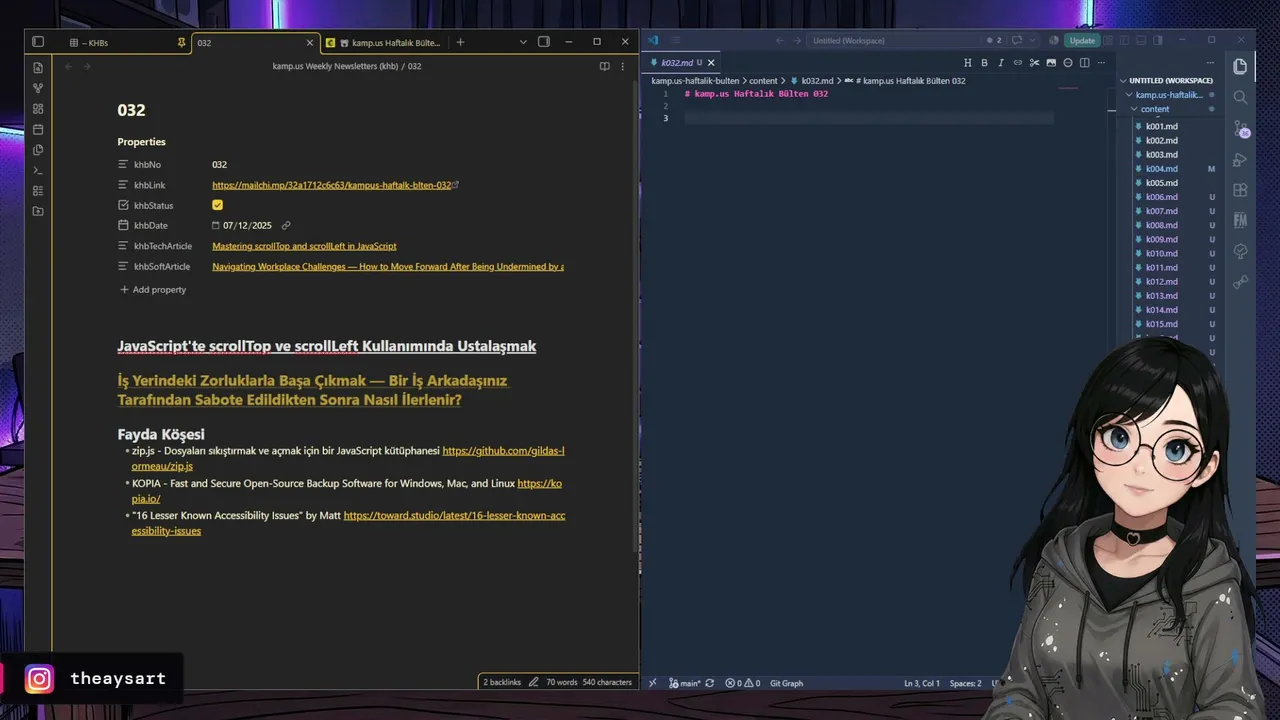Open Git Graph from status bar

click(x=786, y=683)
